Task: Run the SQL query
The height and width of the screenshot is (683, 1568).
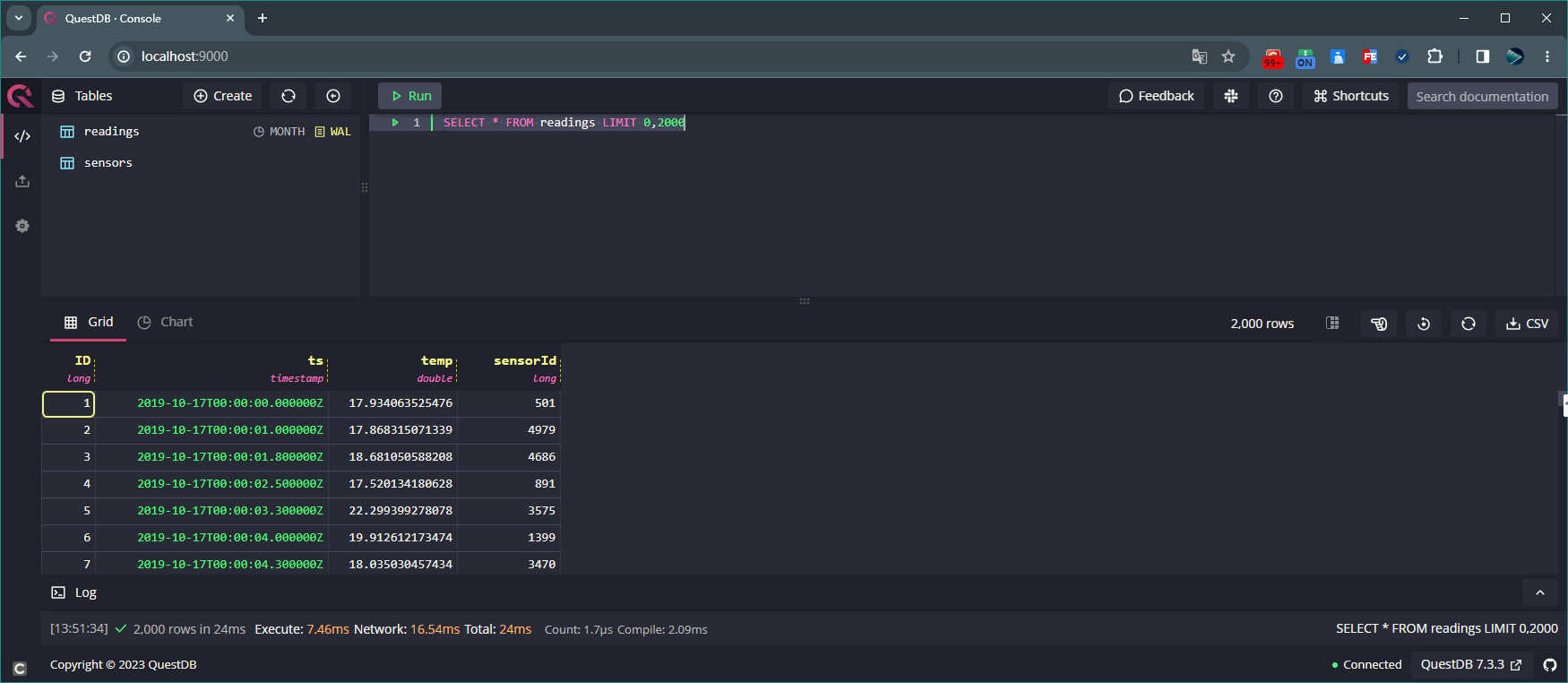Action: click(x=410, y=96)
